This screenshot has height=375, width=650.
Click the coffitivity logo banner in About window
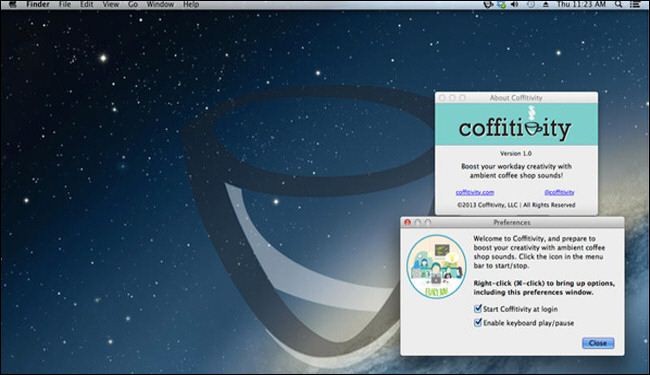pos(516,124)
